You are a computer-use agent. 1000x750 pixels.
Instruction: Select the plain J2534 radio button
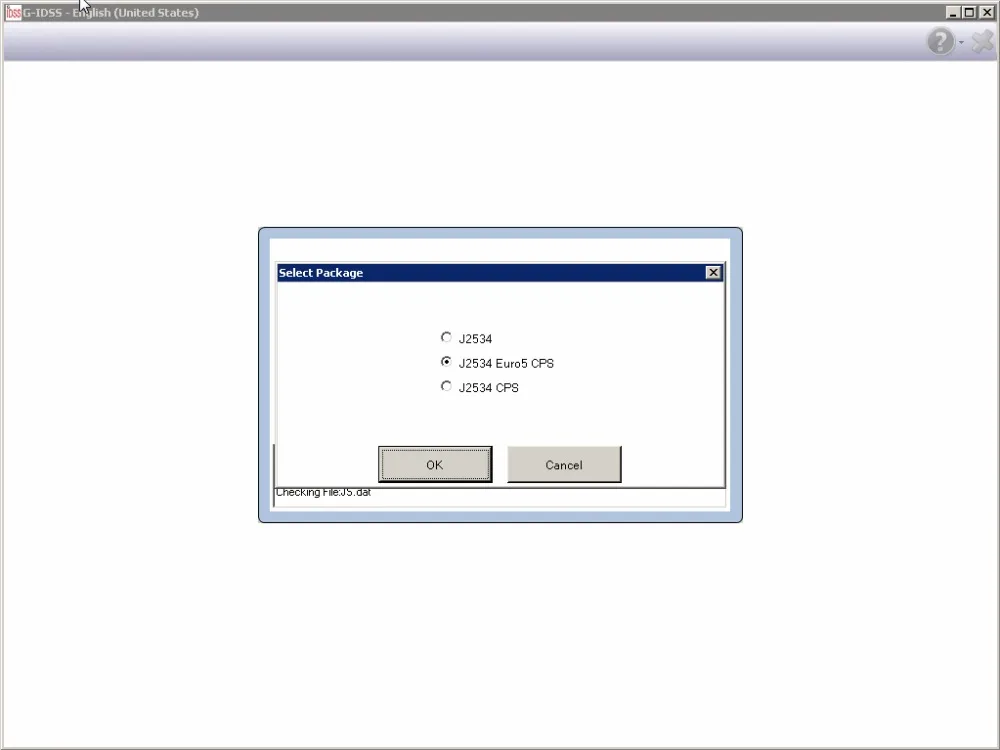[446, 337]
